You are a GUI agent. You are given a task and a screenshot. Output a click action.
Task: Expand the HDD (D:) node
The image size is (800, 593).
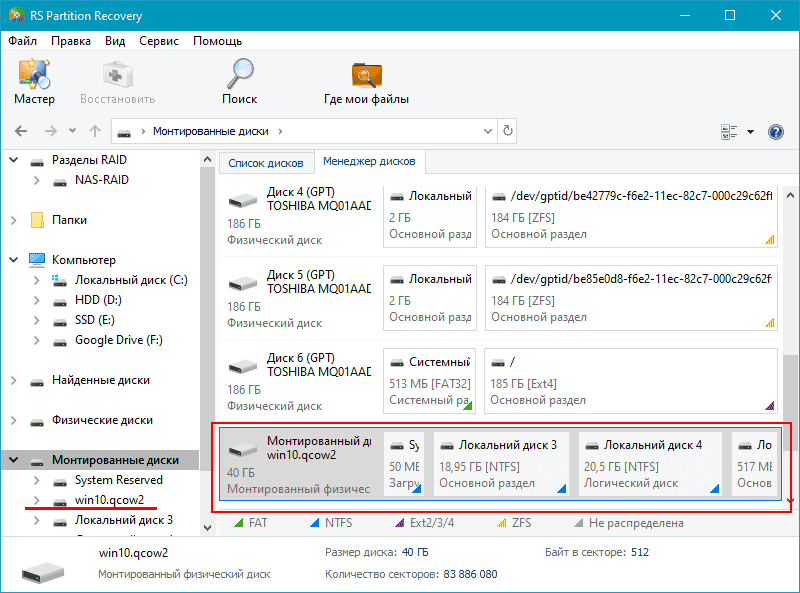pos(37,300)
